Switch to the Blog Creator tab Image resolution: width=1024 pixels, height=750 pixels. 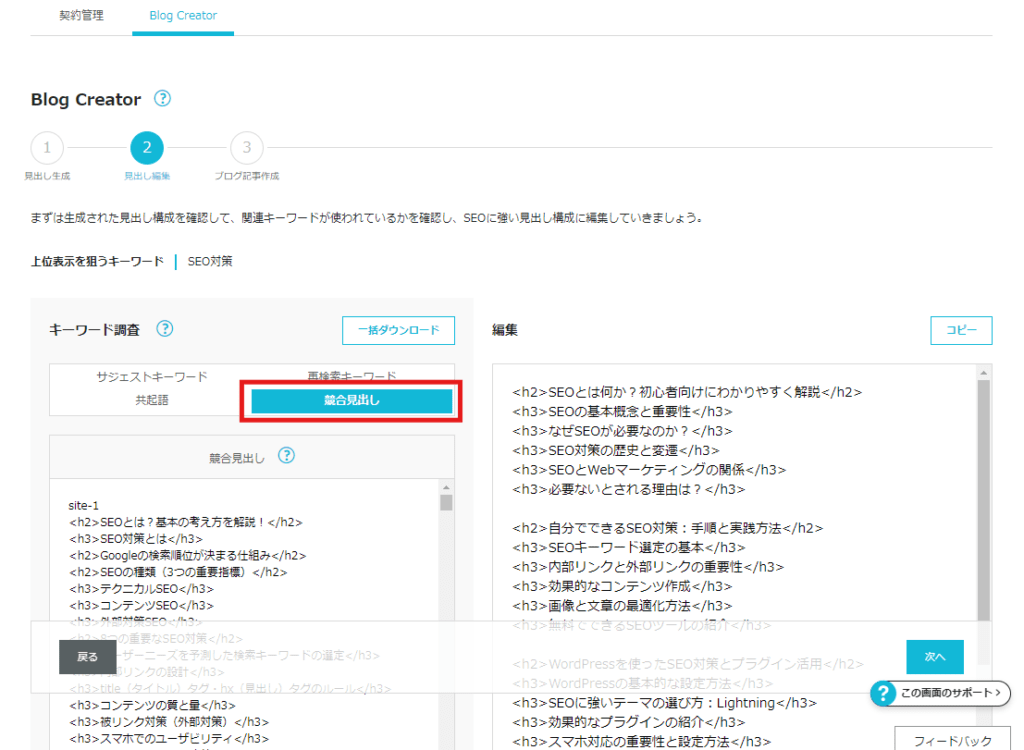(x=182, y=16)
